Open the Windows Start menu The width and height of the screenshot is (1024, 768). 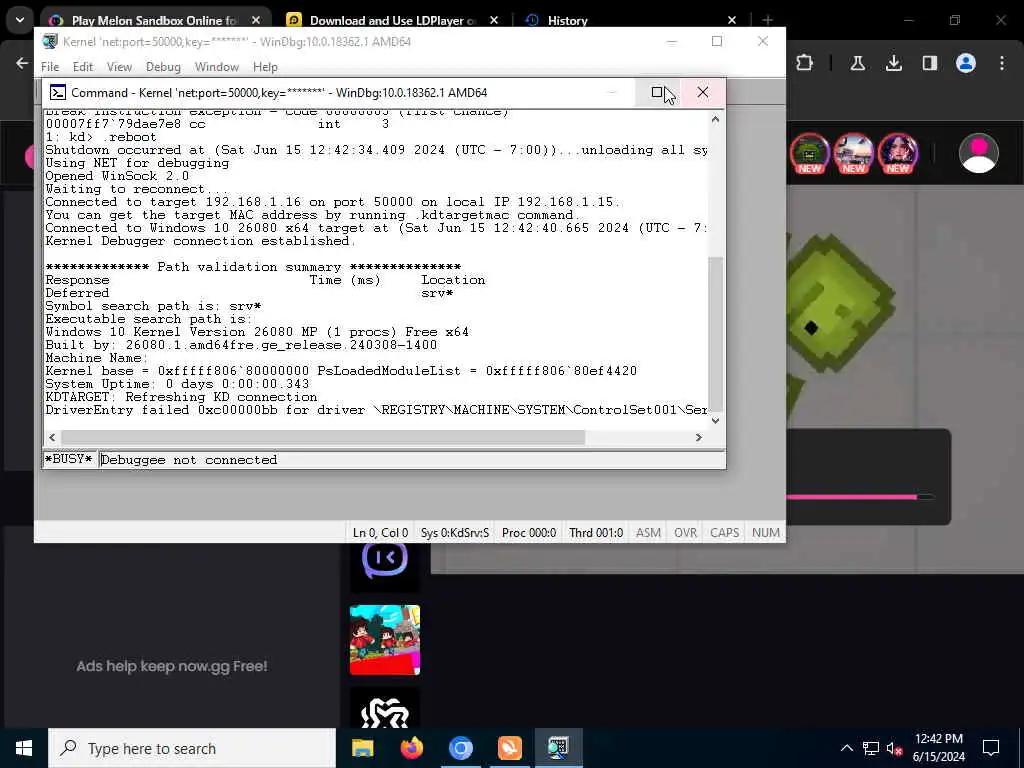pyautogui.click(x=24, y=748)
